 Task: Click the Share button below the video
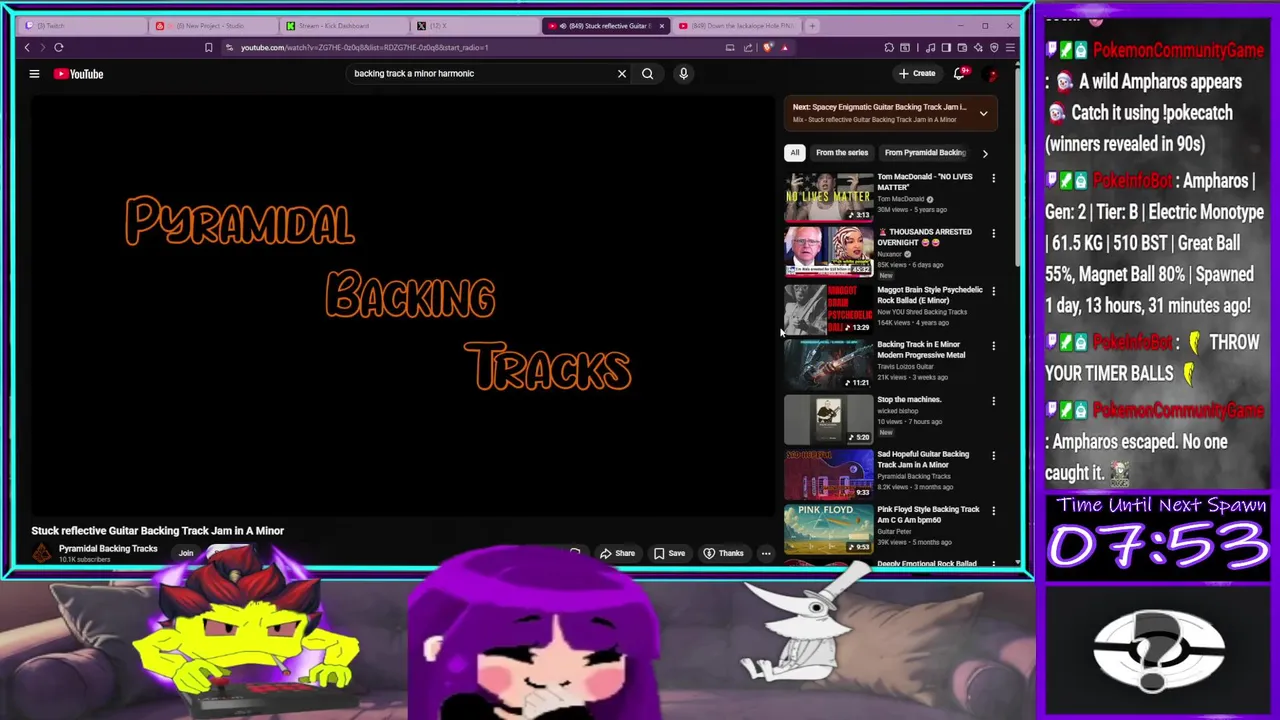coord(618,553)
